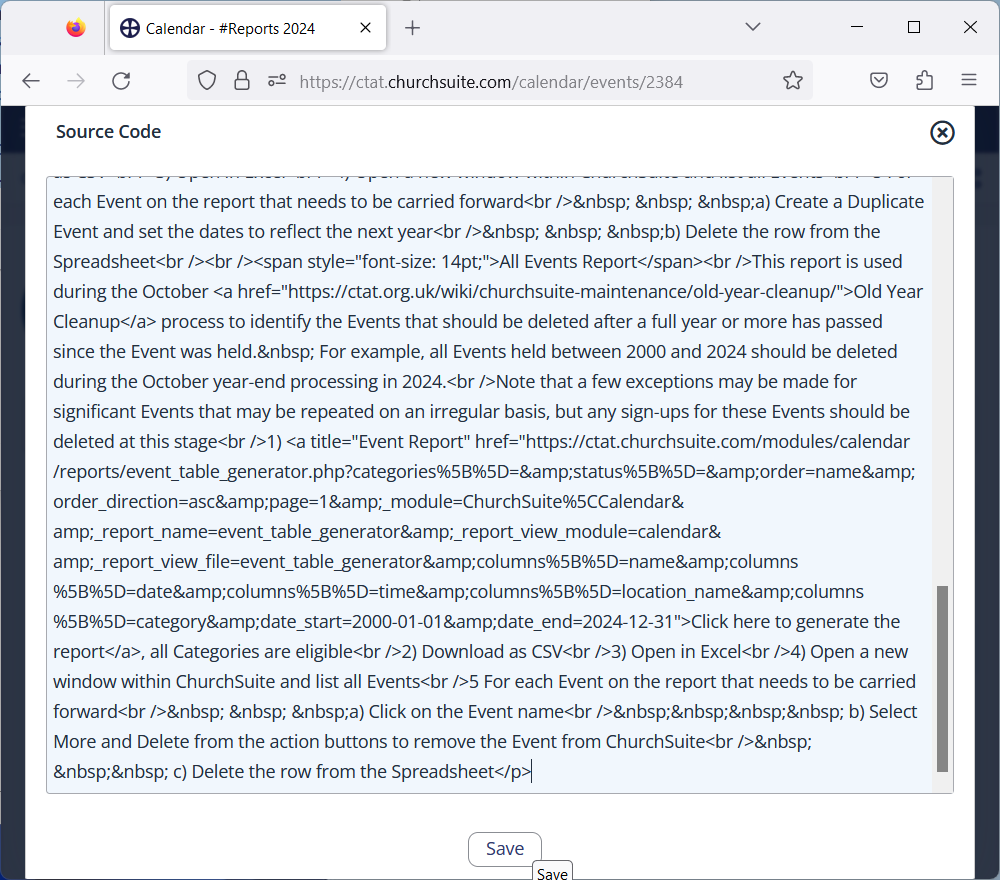The image size is (1000, 880).
Task: Open the extensions puzzle icon
Action: 924,80
